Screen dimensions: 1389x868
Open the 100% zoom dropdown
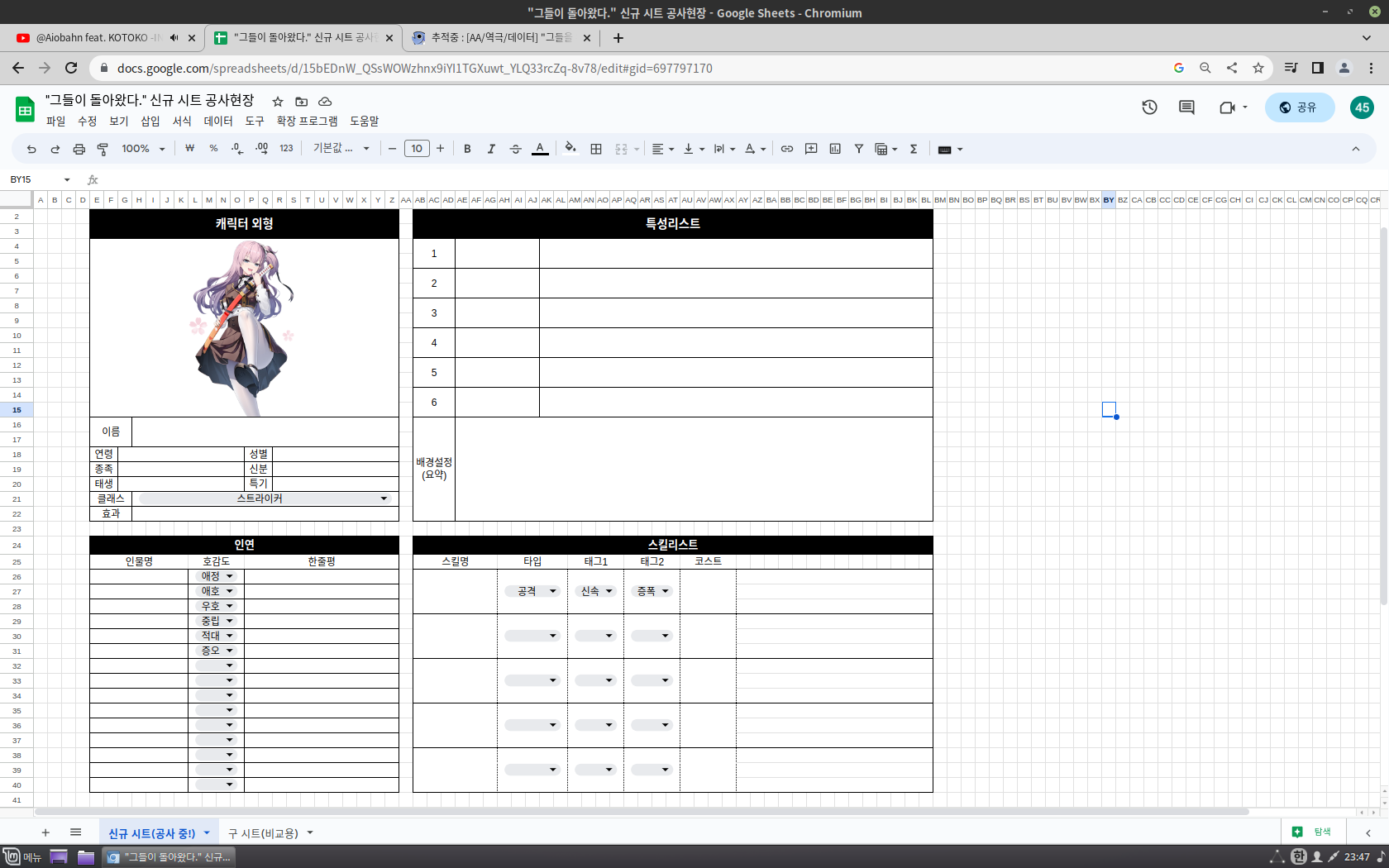(143, 149)
